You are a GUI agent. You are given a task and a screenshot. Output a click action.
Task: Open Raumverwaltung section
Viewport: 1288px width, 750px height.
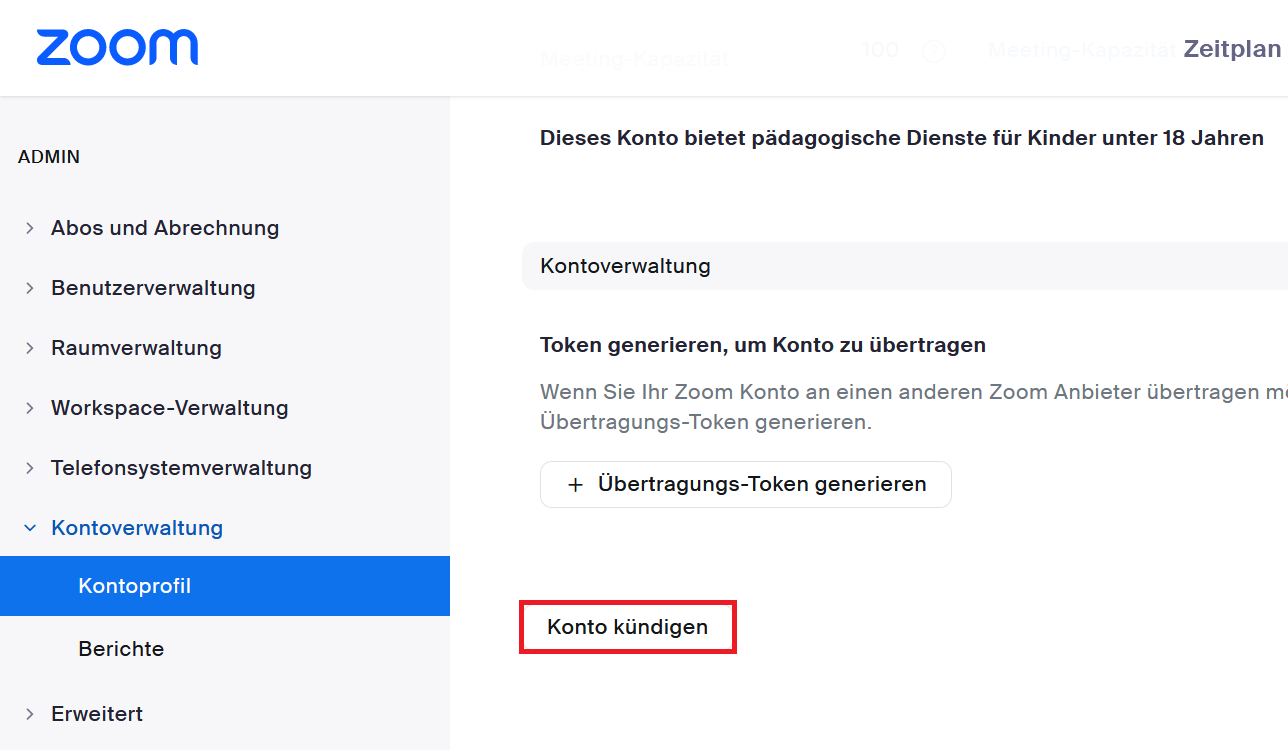136,348
